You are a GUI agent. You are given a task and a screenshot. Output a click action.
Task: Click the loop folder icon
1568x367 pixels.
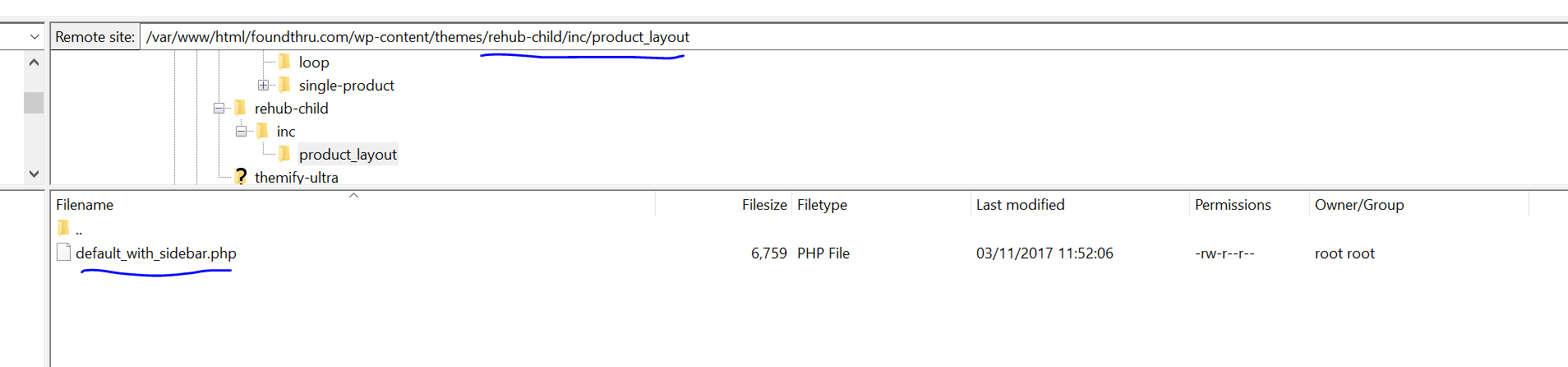pyautogui.click(x=284, y=62)
